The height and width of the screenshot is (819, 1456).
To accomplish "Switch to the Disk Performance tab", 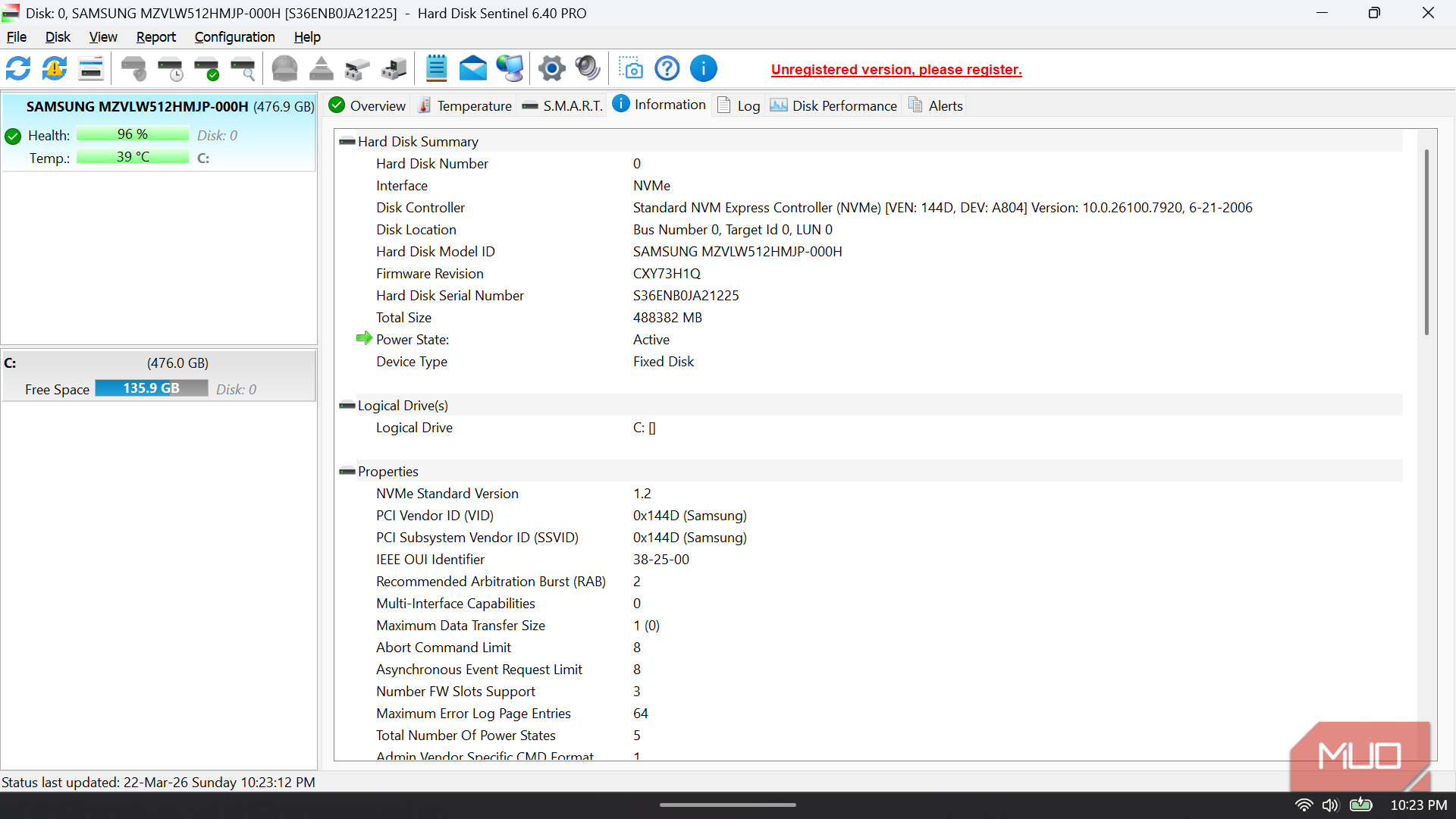I will click(834, 106).
